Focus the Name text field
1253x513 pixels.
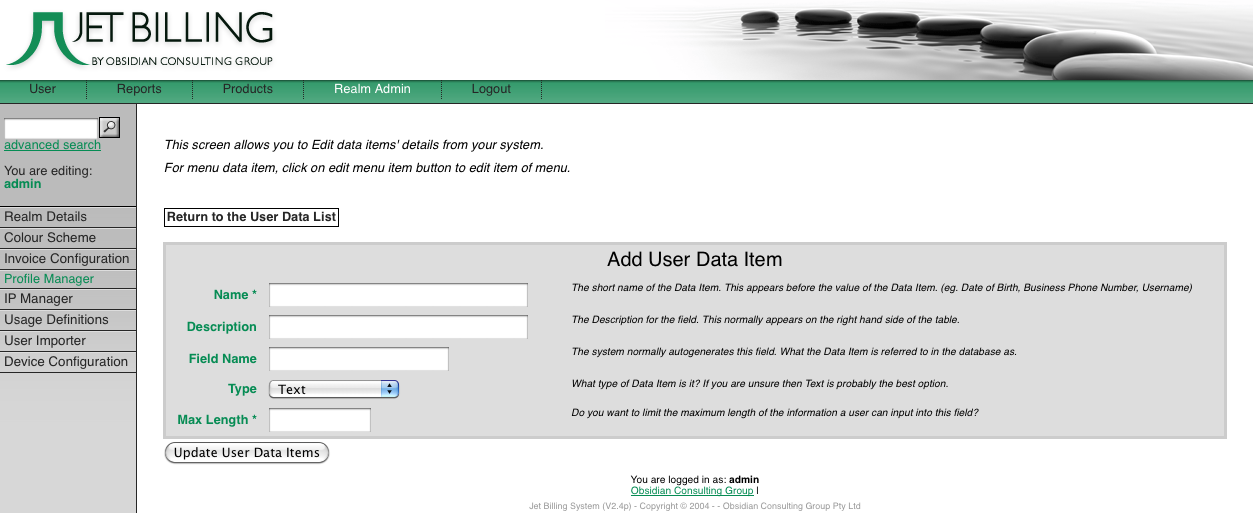coord(398,295)
